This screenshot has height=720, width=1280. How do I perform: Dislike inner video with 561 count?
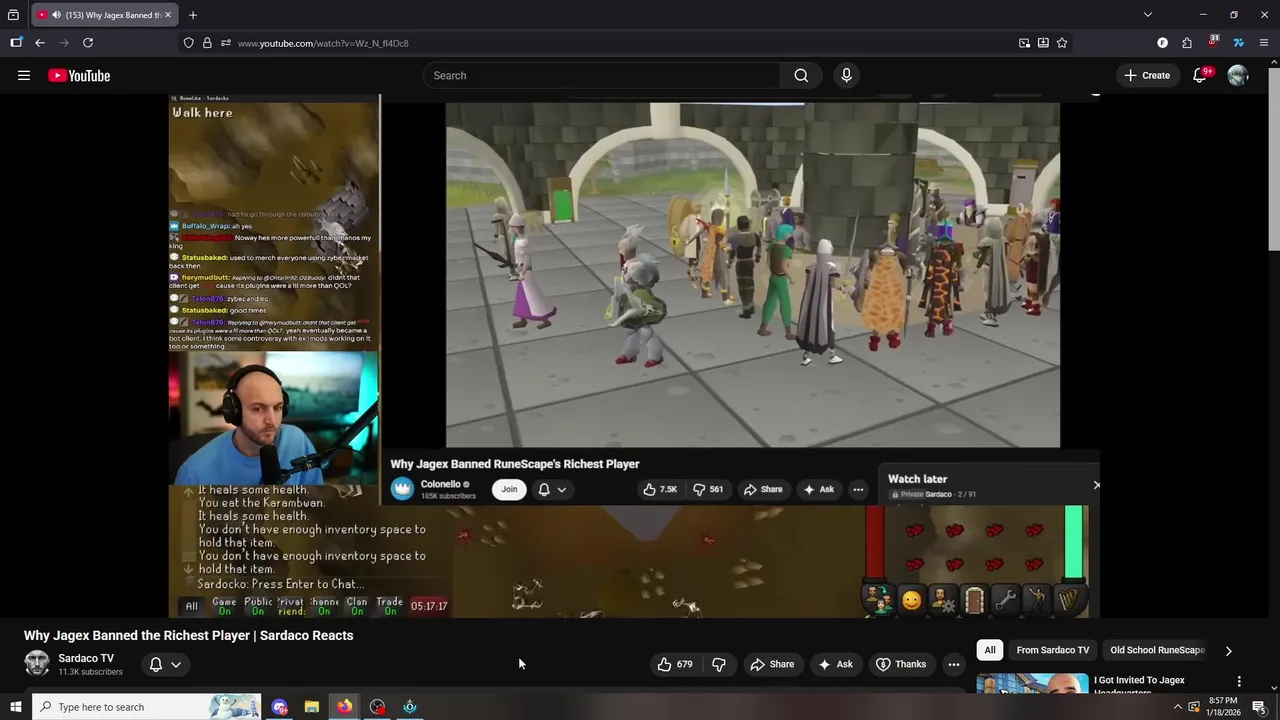coord(708,489)
